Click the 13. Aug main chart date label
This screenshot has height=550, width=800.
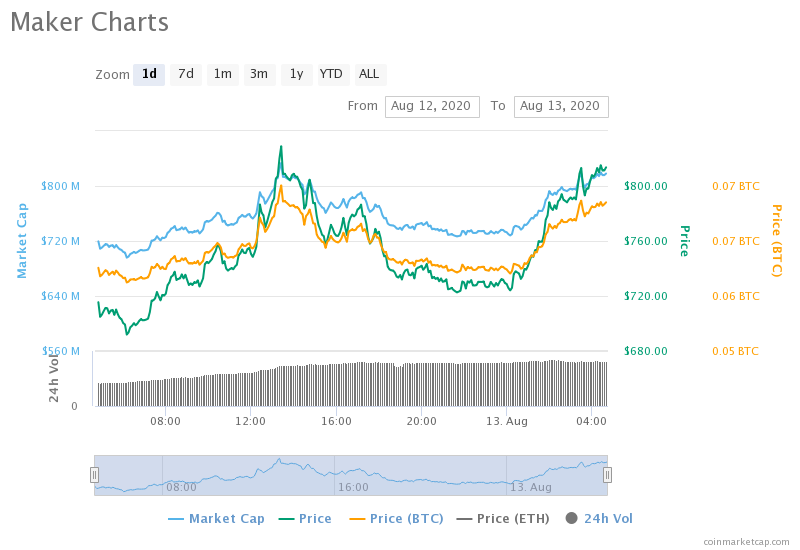[507, 421]
